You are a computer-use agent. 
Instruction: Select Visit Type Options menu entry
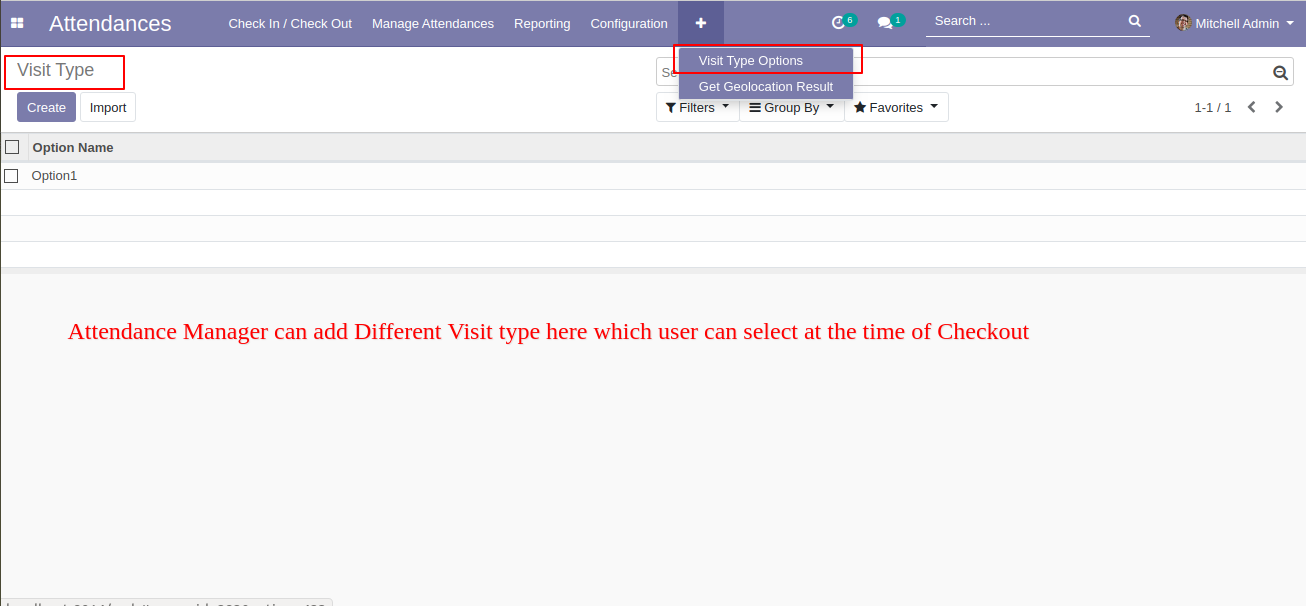(765, 61)
